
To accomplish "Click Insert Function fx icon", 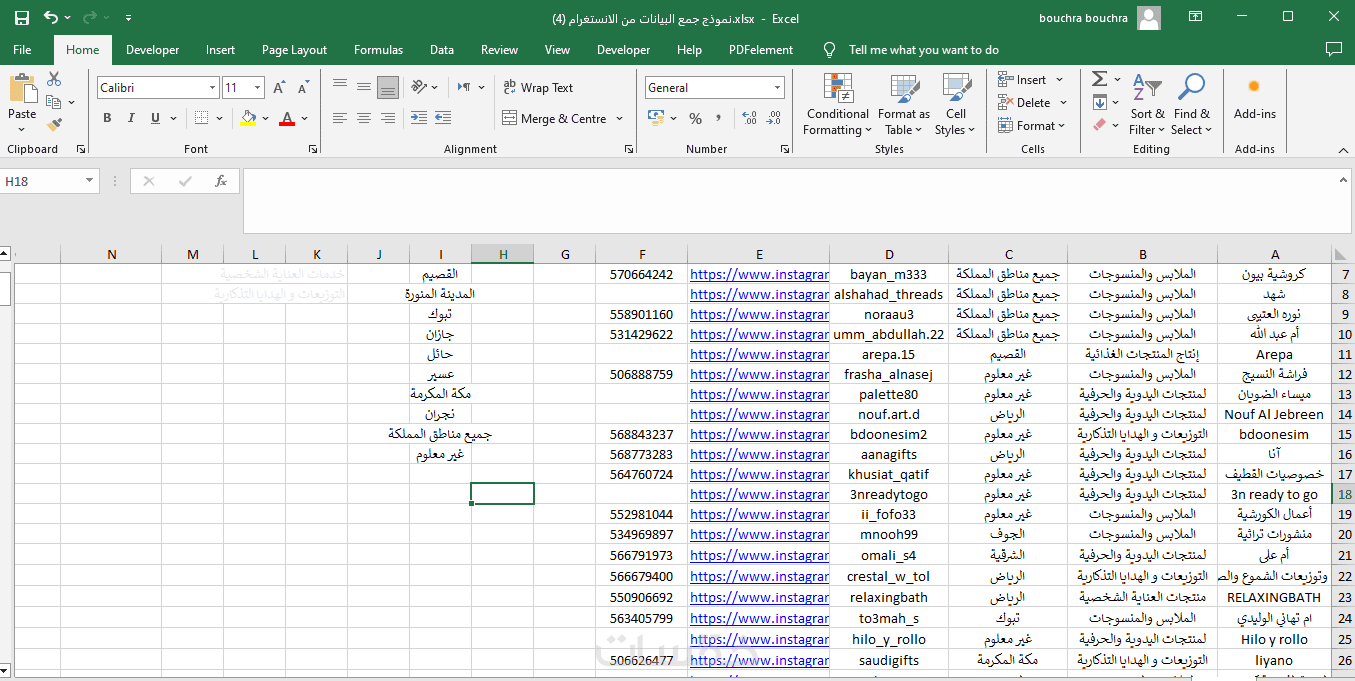I will click(221, 181).
